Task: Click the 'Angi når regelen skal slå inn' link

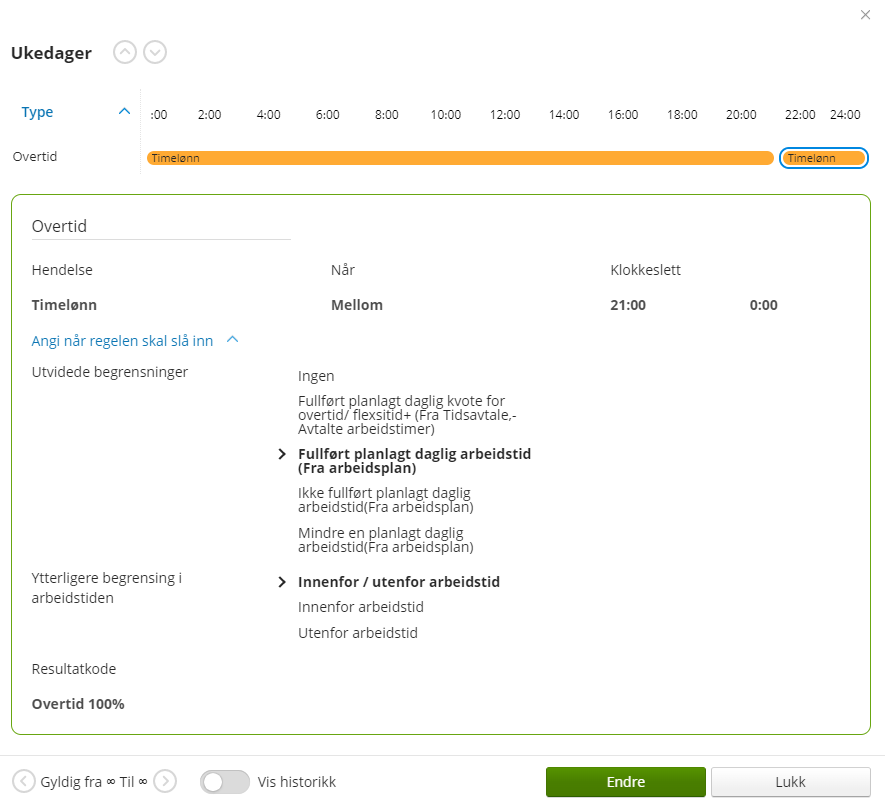Action: pyautogui.click(x=122, y=341)
